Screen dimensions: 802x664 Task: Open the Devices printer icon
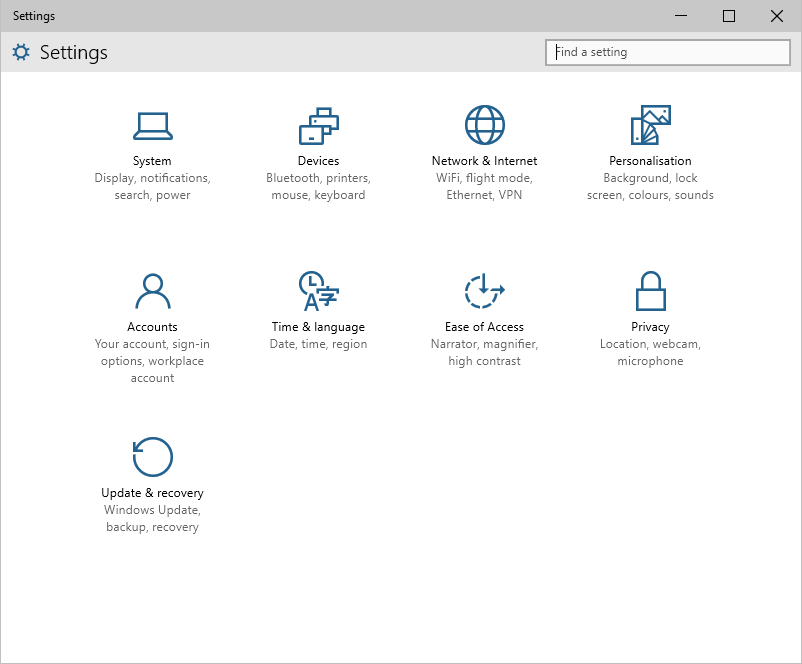pyautogui.click(x=319, y=126)
